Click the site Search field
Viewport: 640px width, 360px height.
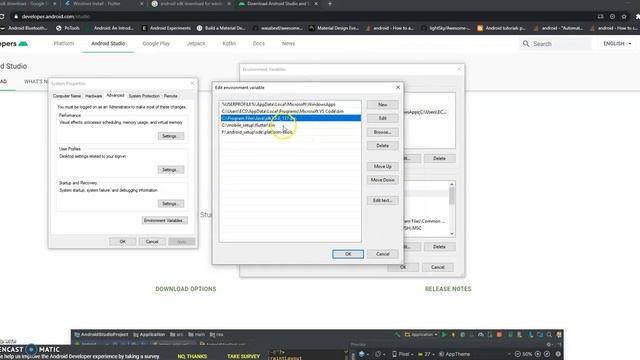click(x=556, y=44)
